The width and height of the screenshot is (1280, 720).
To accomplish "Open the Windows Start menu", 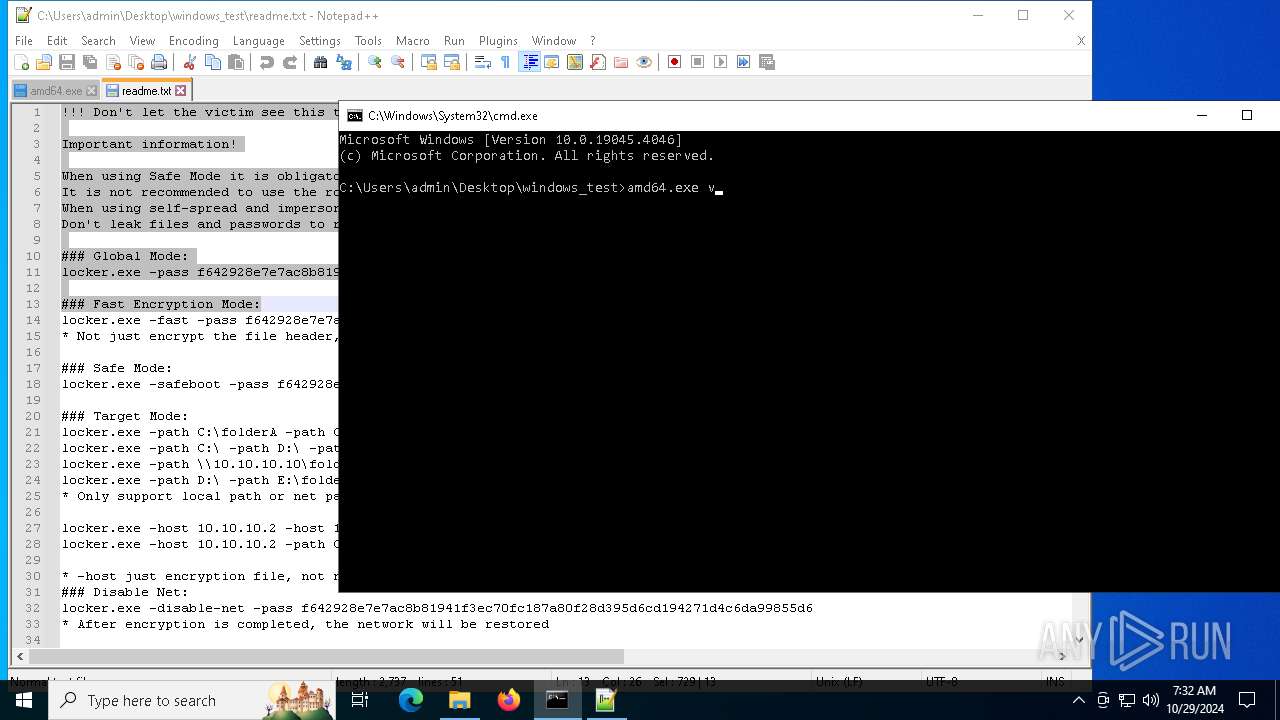I will point(24,700).
